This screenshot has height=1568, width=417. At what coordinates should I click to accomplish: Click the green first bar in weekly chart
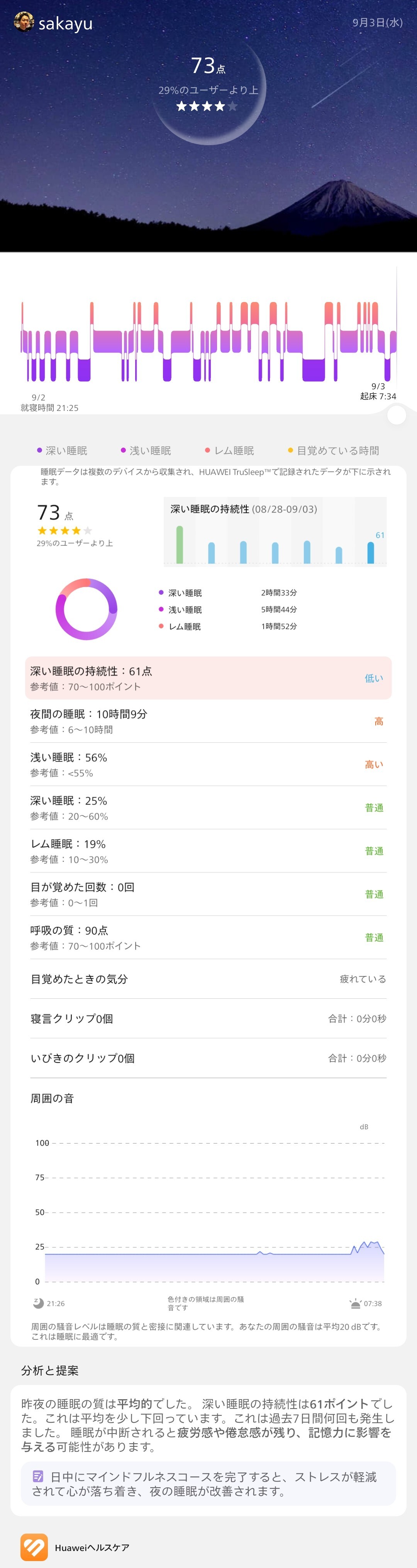click(x=180, y=544)
